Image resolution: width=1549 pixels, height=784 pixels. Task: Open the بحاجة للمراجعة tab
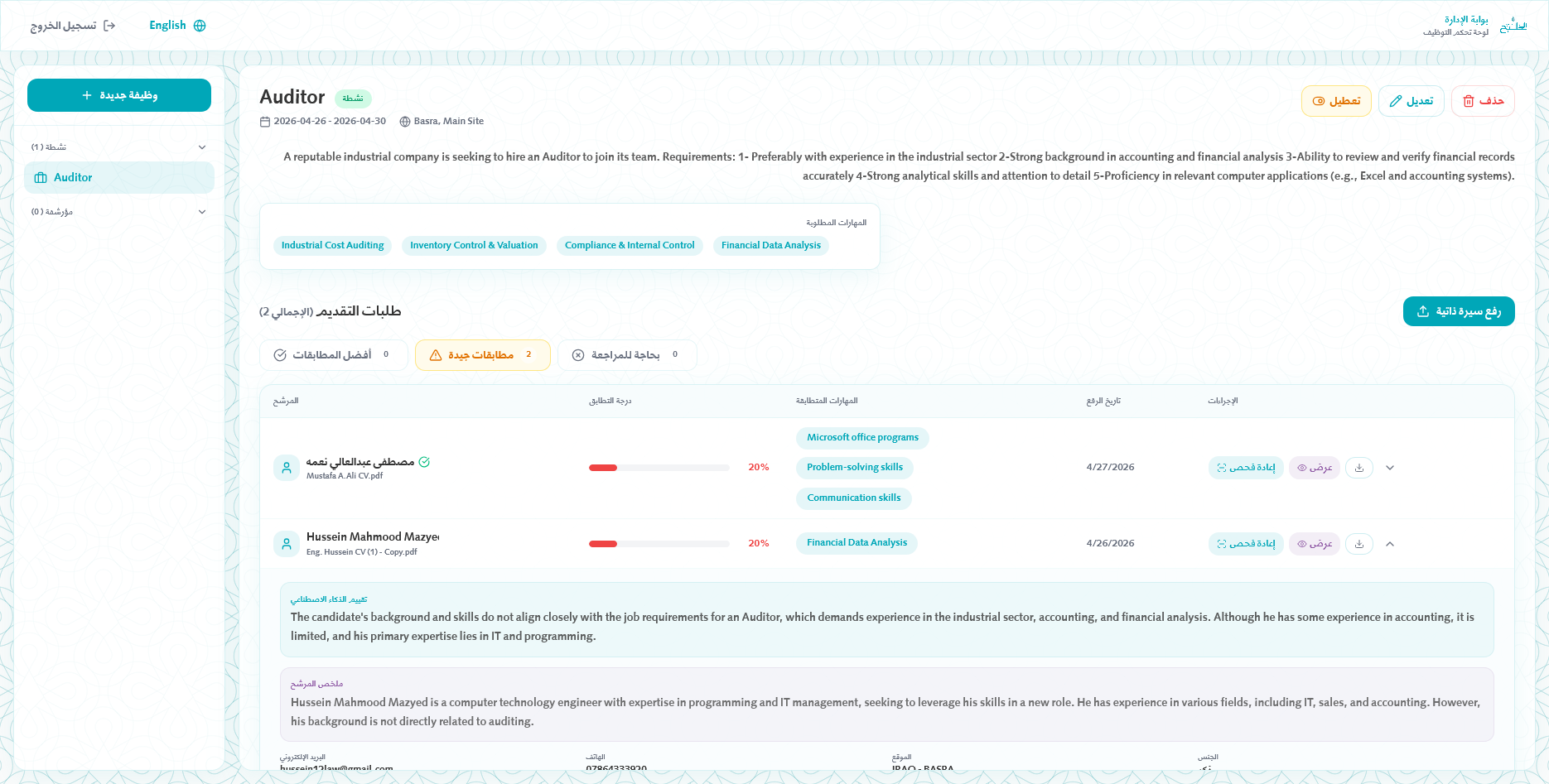point(627,354)
